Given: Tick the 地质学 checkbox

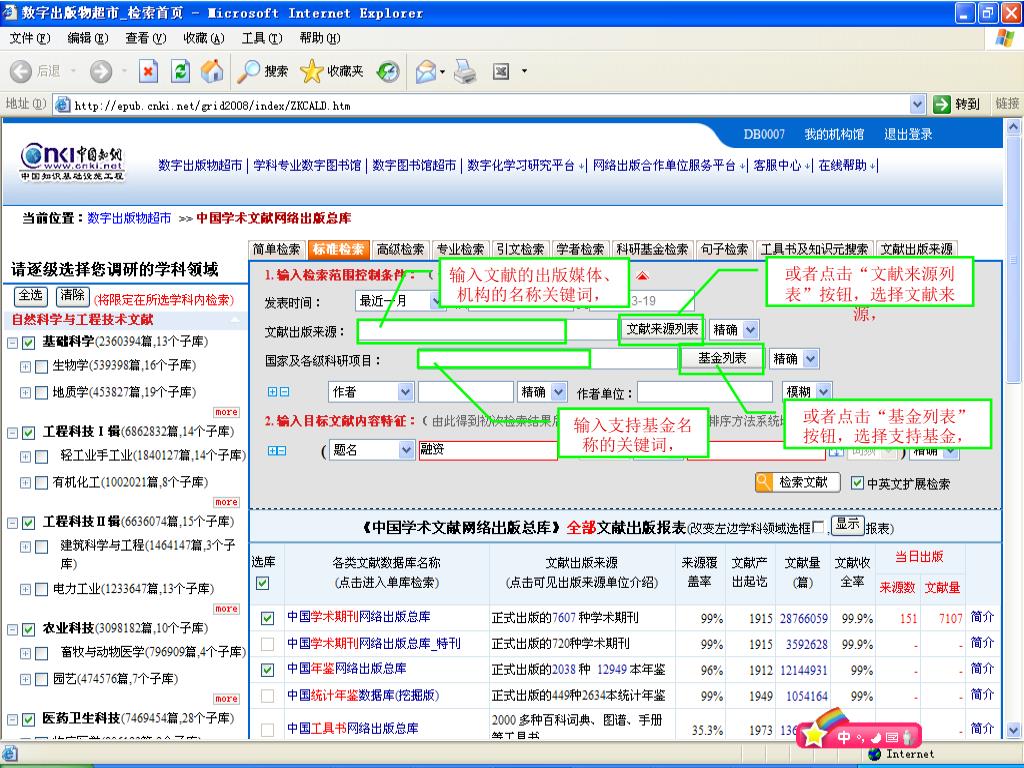Looking at the screenshot, I should [x=41, y=392].
